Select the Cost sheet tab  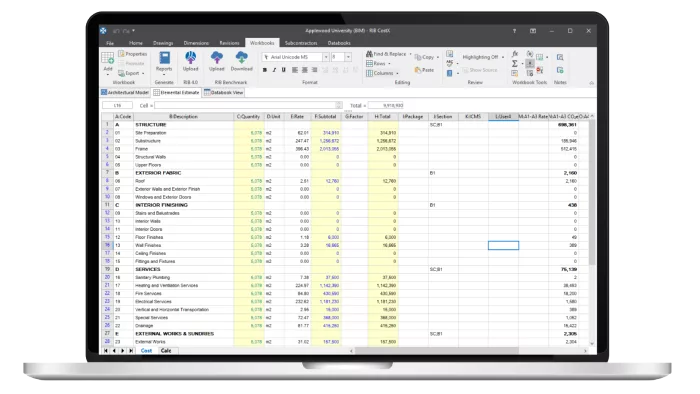click(x=146, y=351)
